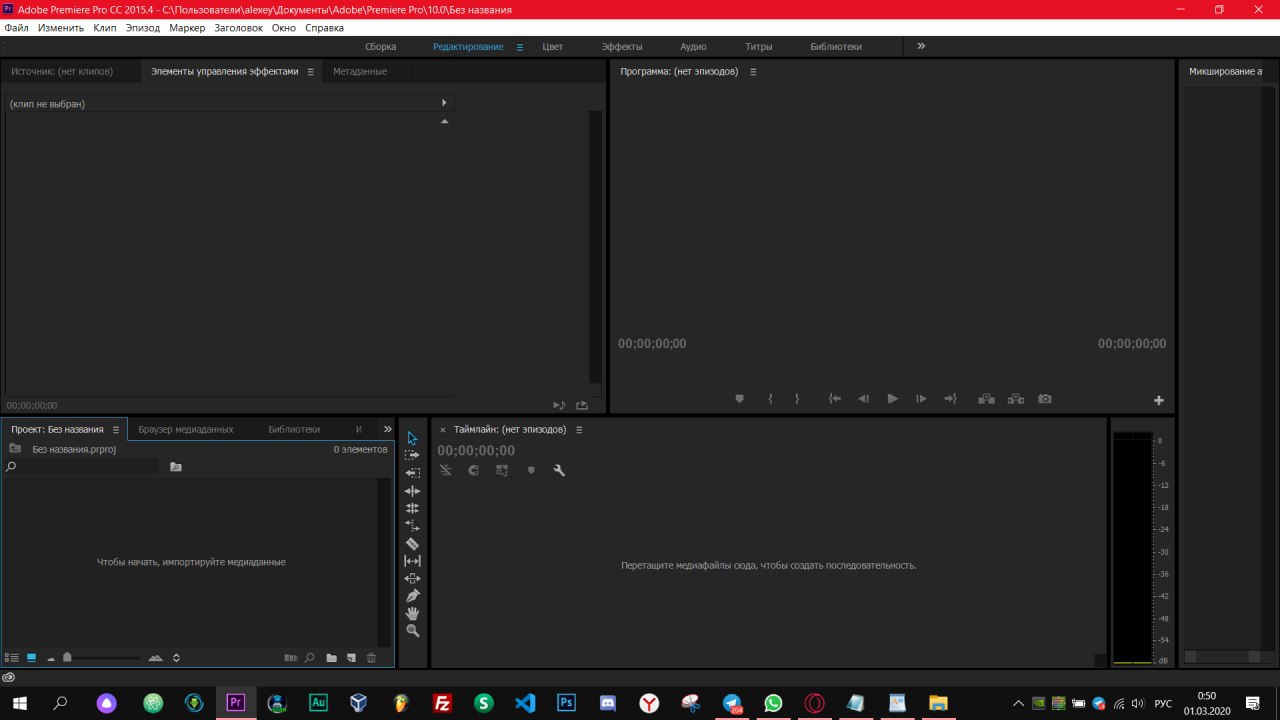Viewport: 1280px width, 720px height.
Task: Select the Pen tool
Action: [412, 596]
